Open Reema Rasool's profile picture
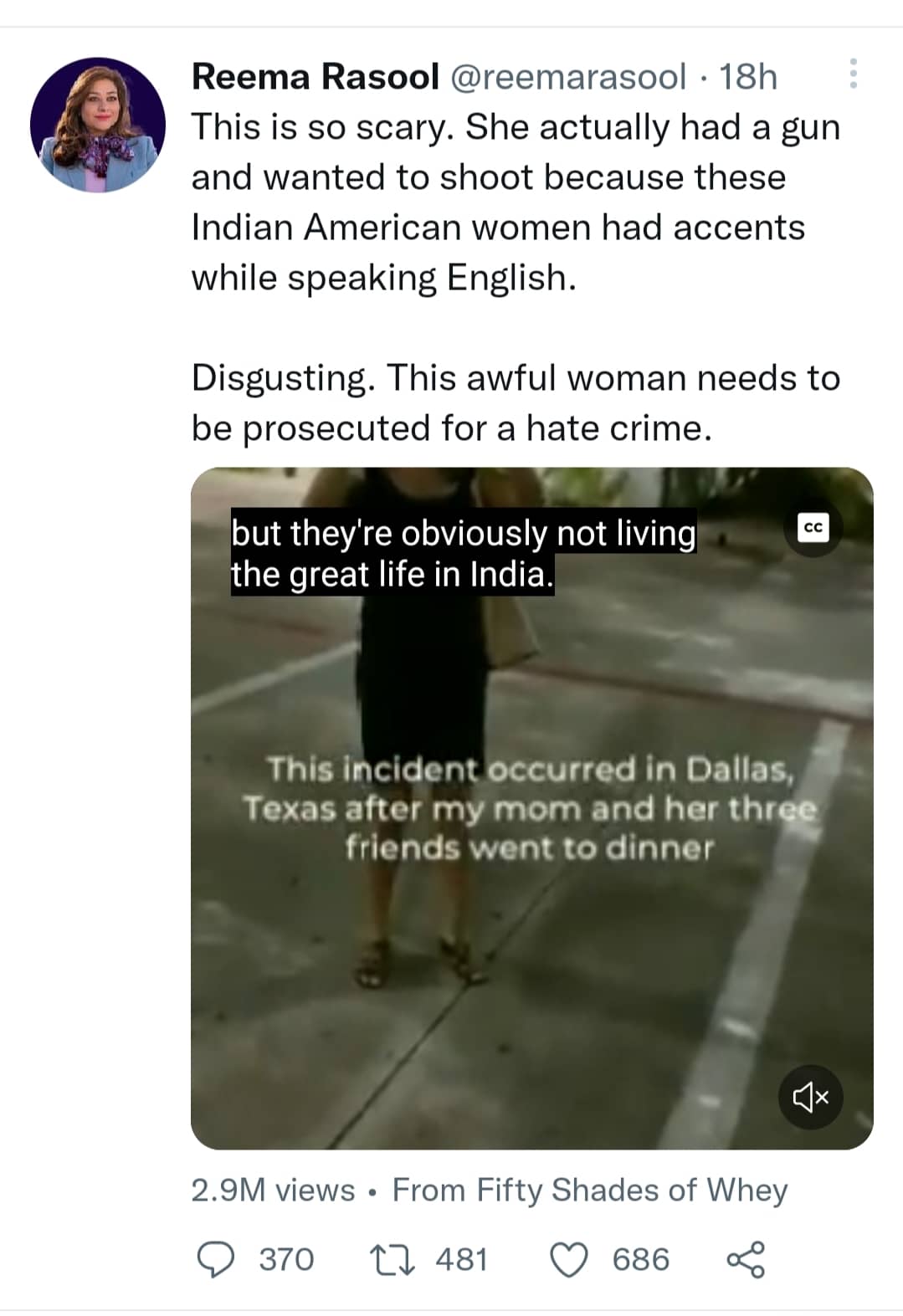The image size is (903, 1316). click(x=98, y=125)
